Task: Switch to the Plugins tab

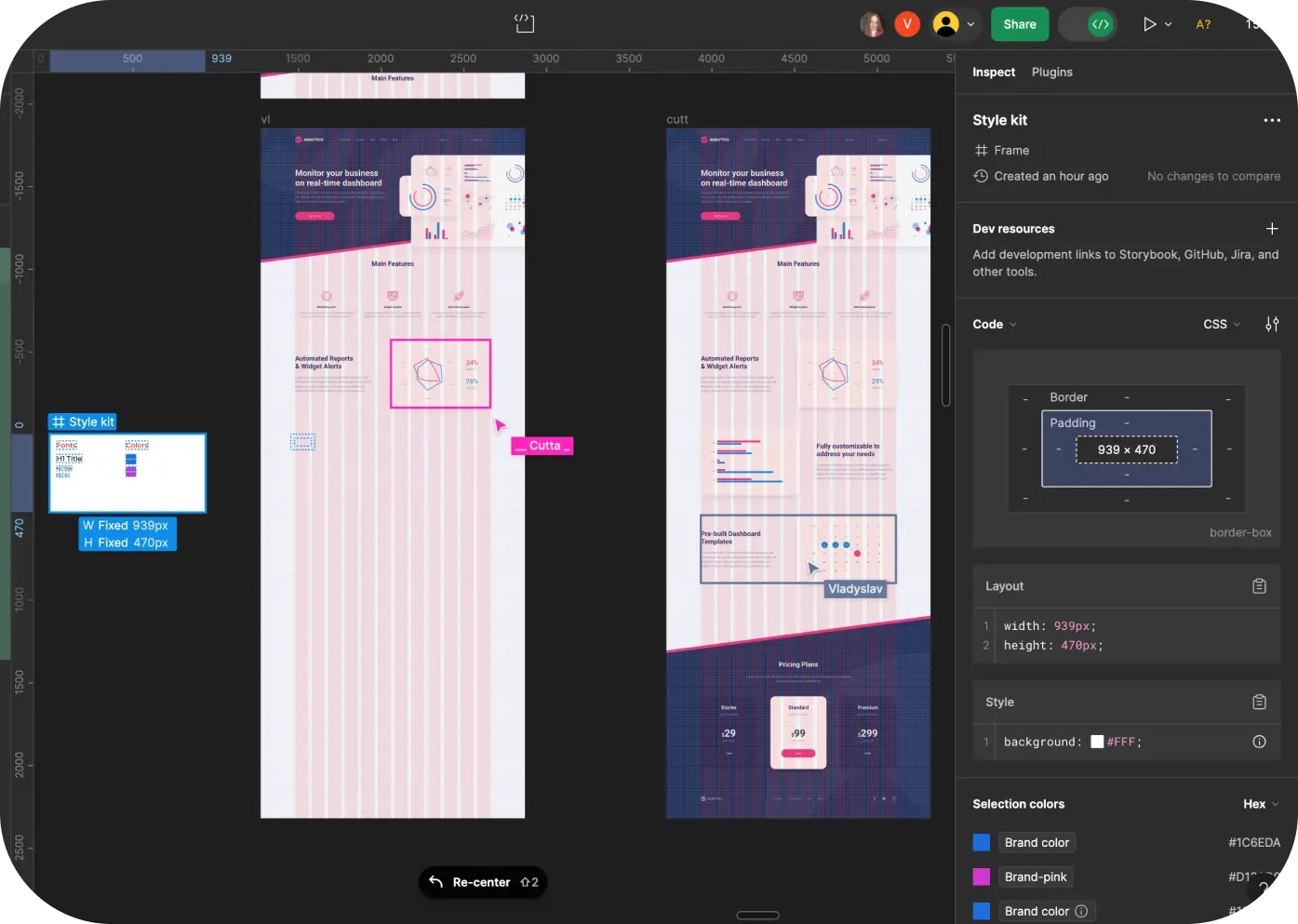Action: [x=1051, y=72]
